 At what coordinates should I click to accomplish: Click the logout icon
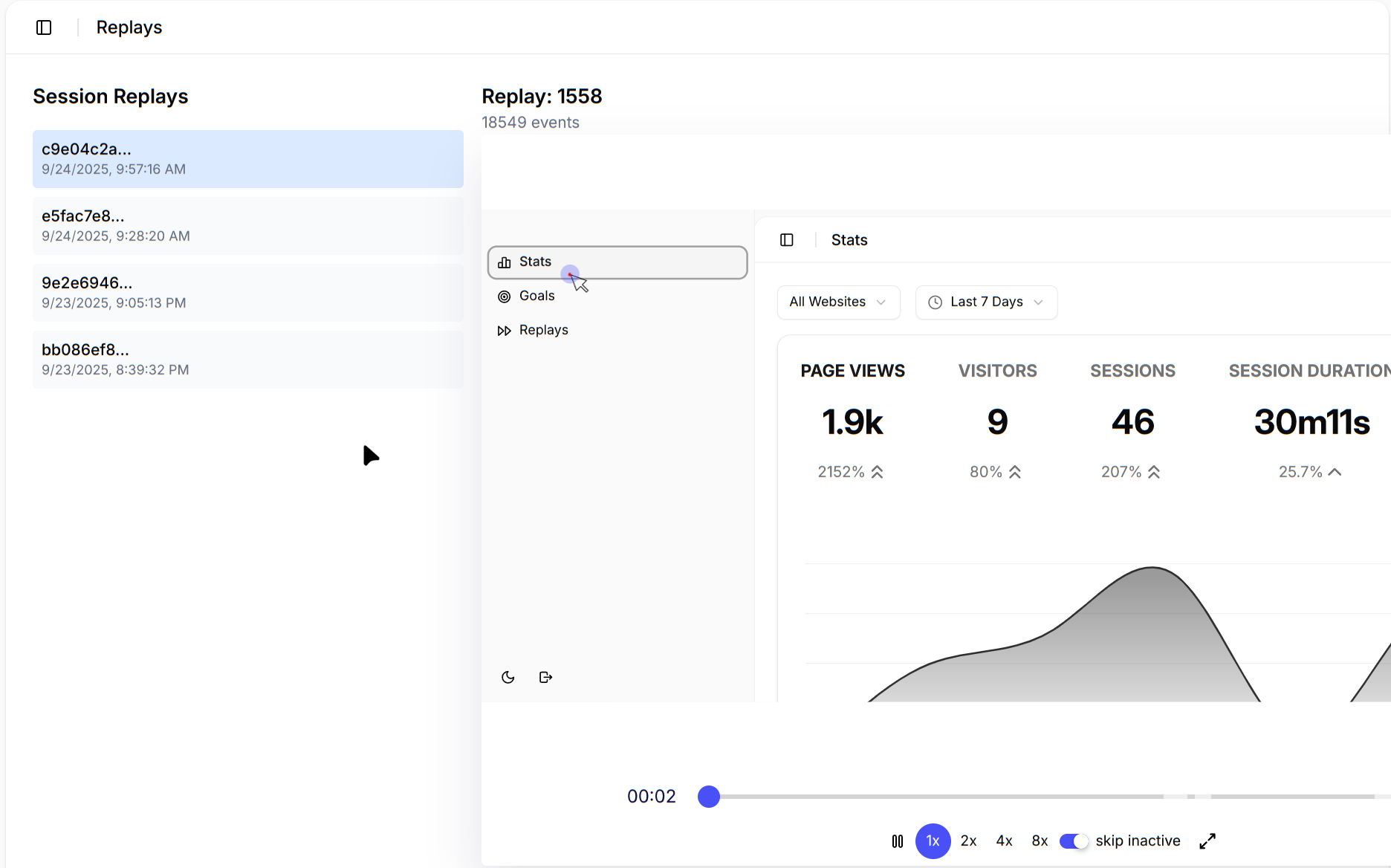coord(545,677)
